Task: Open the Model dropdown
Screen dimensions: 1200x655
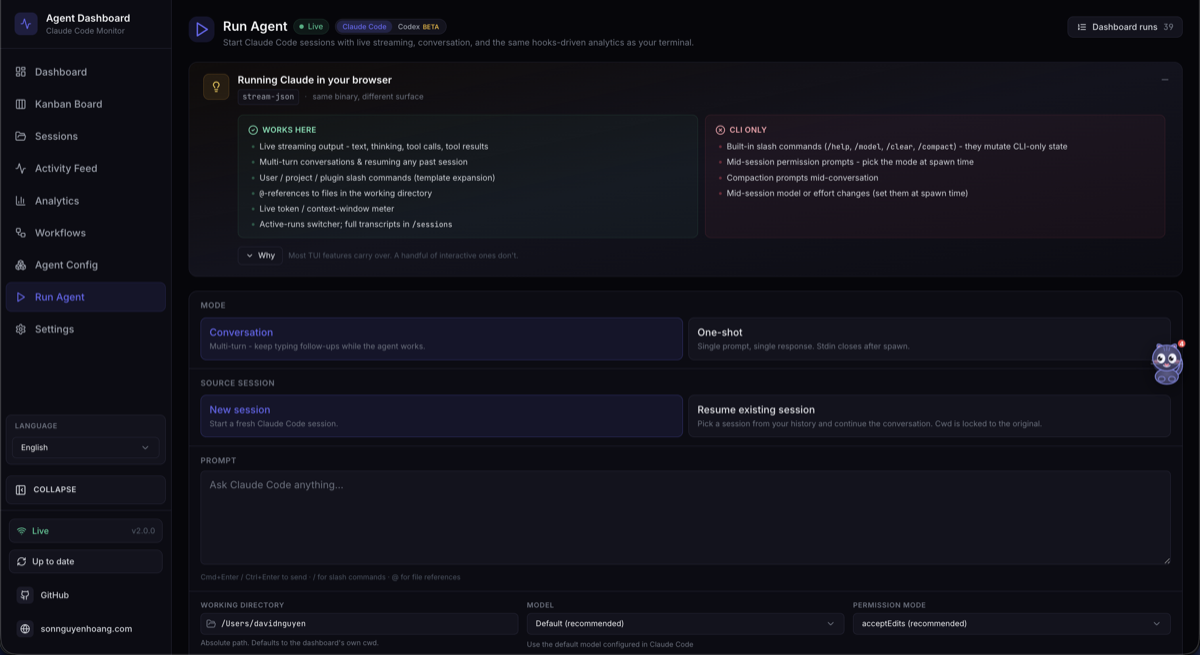Action: click(685, 624)
